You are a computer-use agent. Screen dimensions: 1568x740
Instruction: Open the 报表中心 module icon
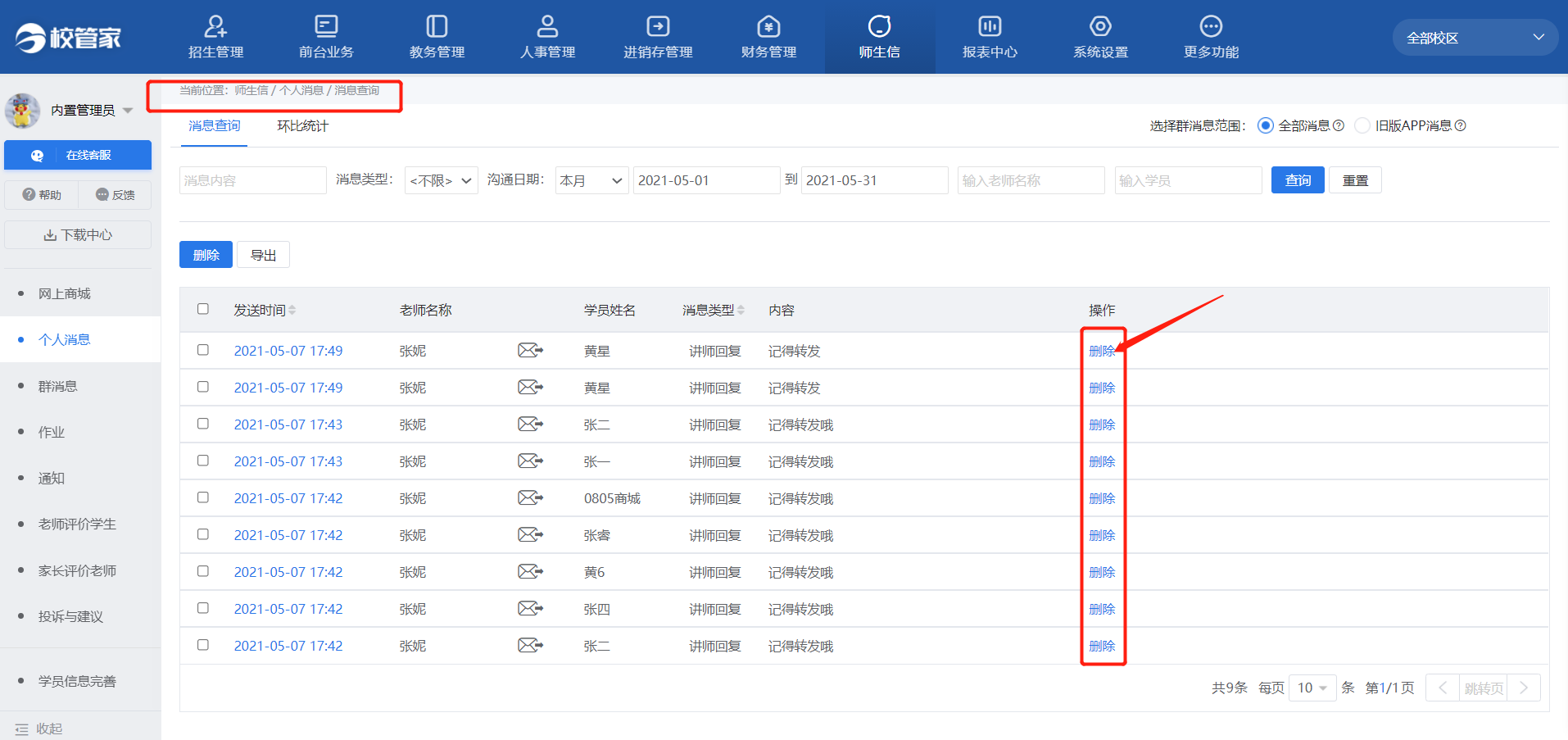[990, 27]
